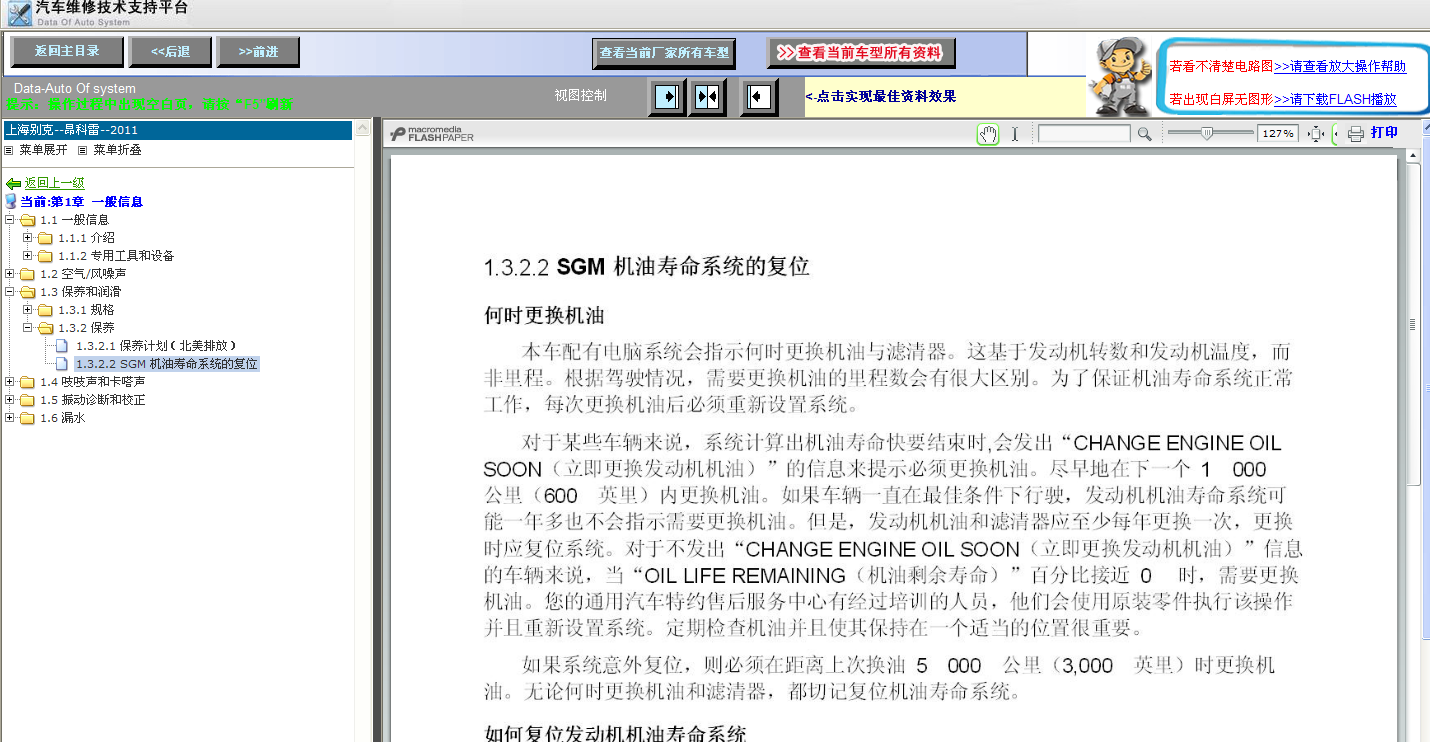Click folder icon of 1.6 漏水
1430x742 pixels.
click(27, 418)
